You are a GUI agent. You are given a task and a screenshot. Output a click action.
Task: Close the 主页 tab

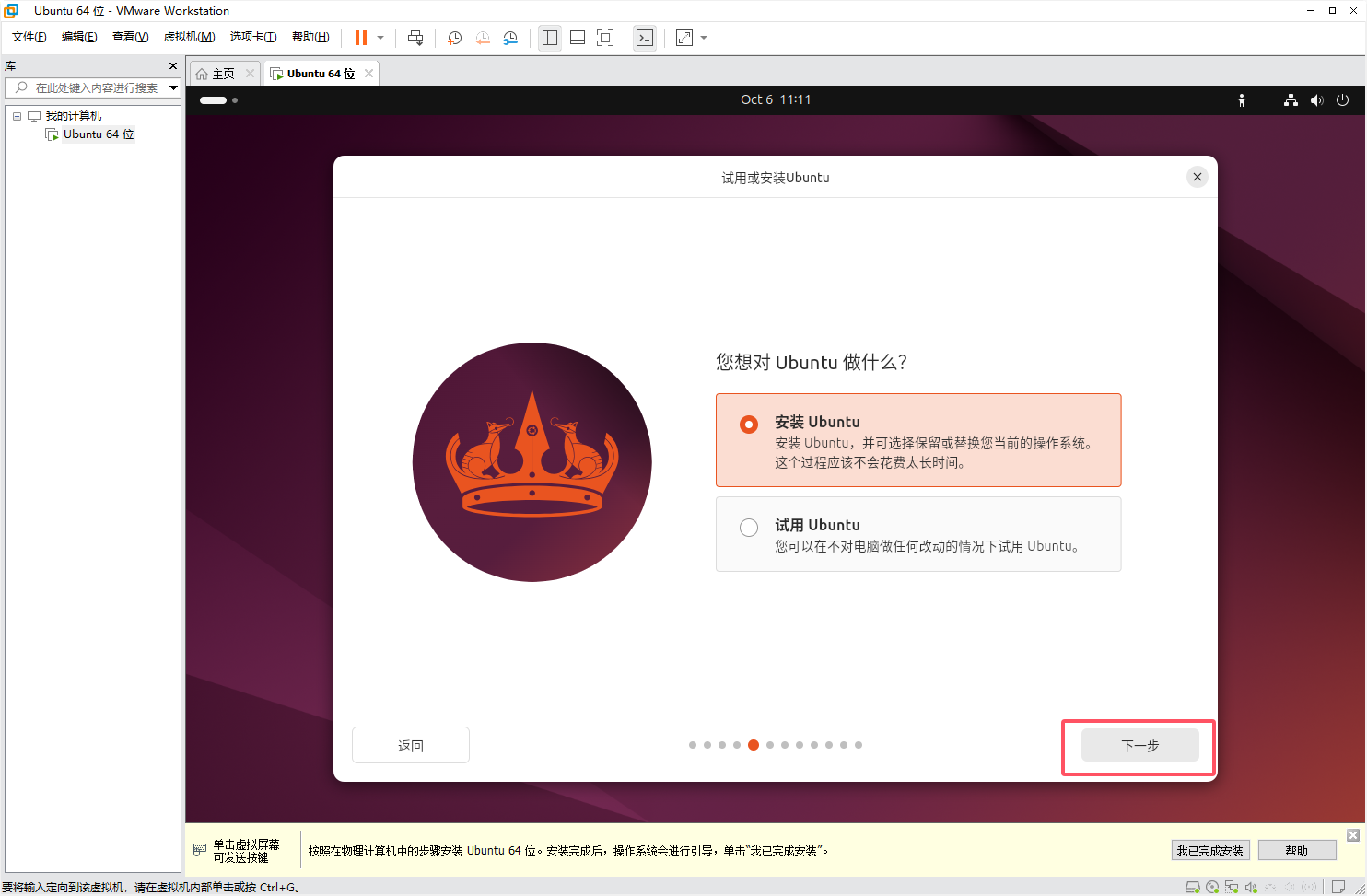250,74
